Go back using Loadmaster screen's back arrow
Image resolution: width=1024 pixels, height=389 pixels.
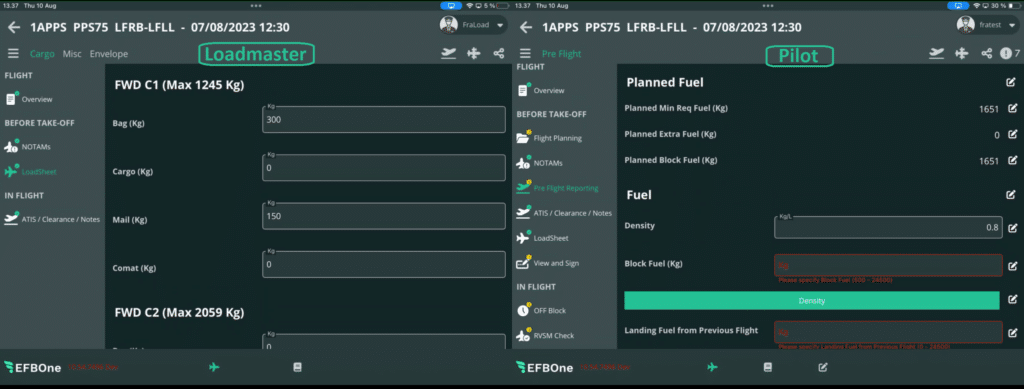pyautogui.click(x=14, y=27)
